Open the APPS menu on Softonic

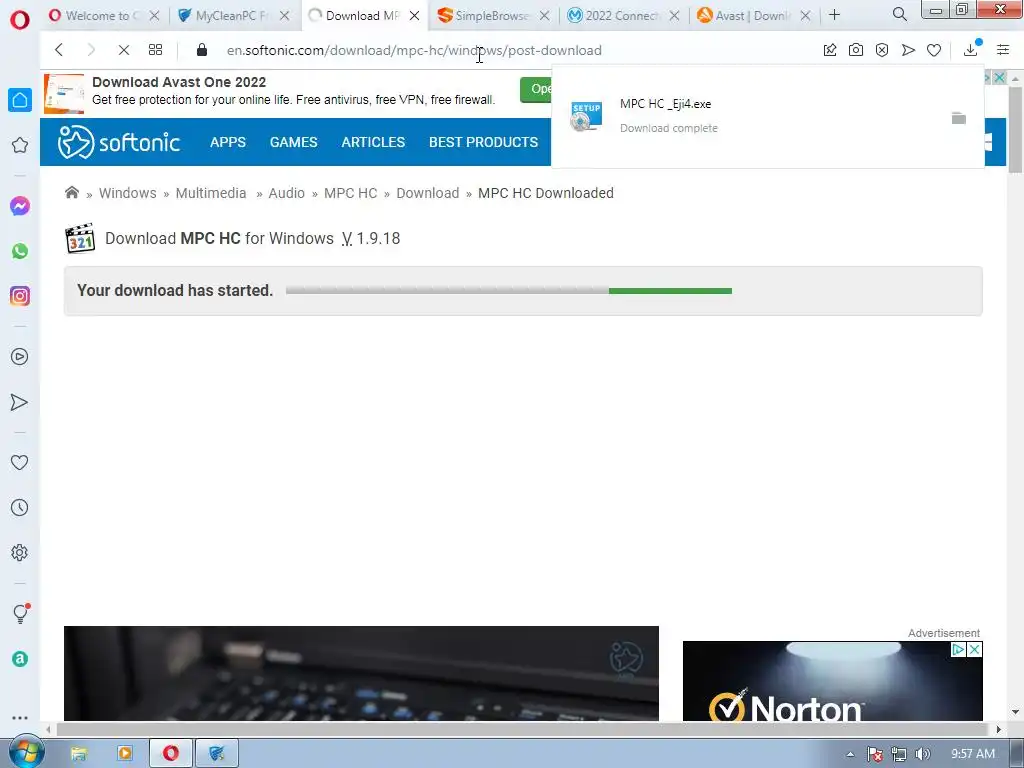click(228, 142)
